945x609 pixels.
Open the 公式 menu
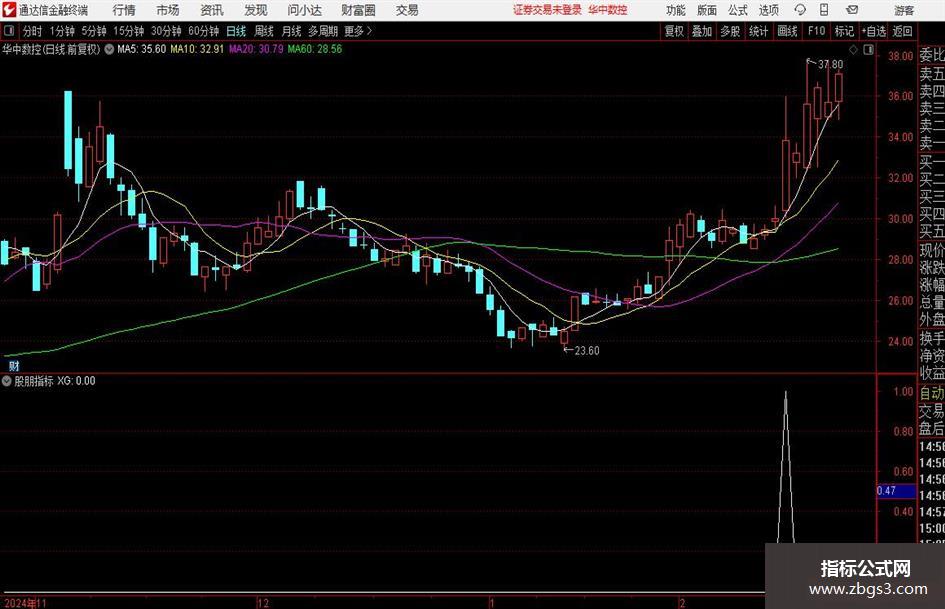[738, 10]
